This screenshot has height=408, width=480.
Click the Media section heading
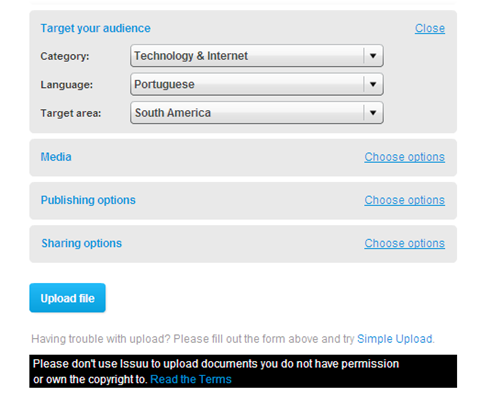click(56, 157)
